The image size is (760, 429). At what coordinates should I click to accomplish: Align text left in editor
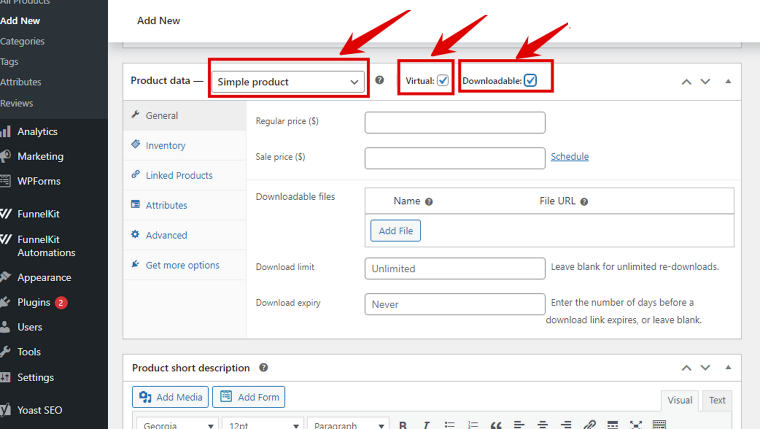click(x=519, y=425)
